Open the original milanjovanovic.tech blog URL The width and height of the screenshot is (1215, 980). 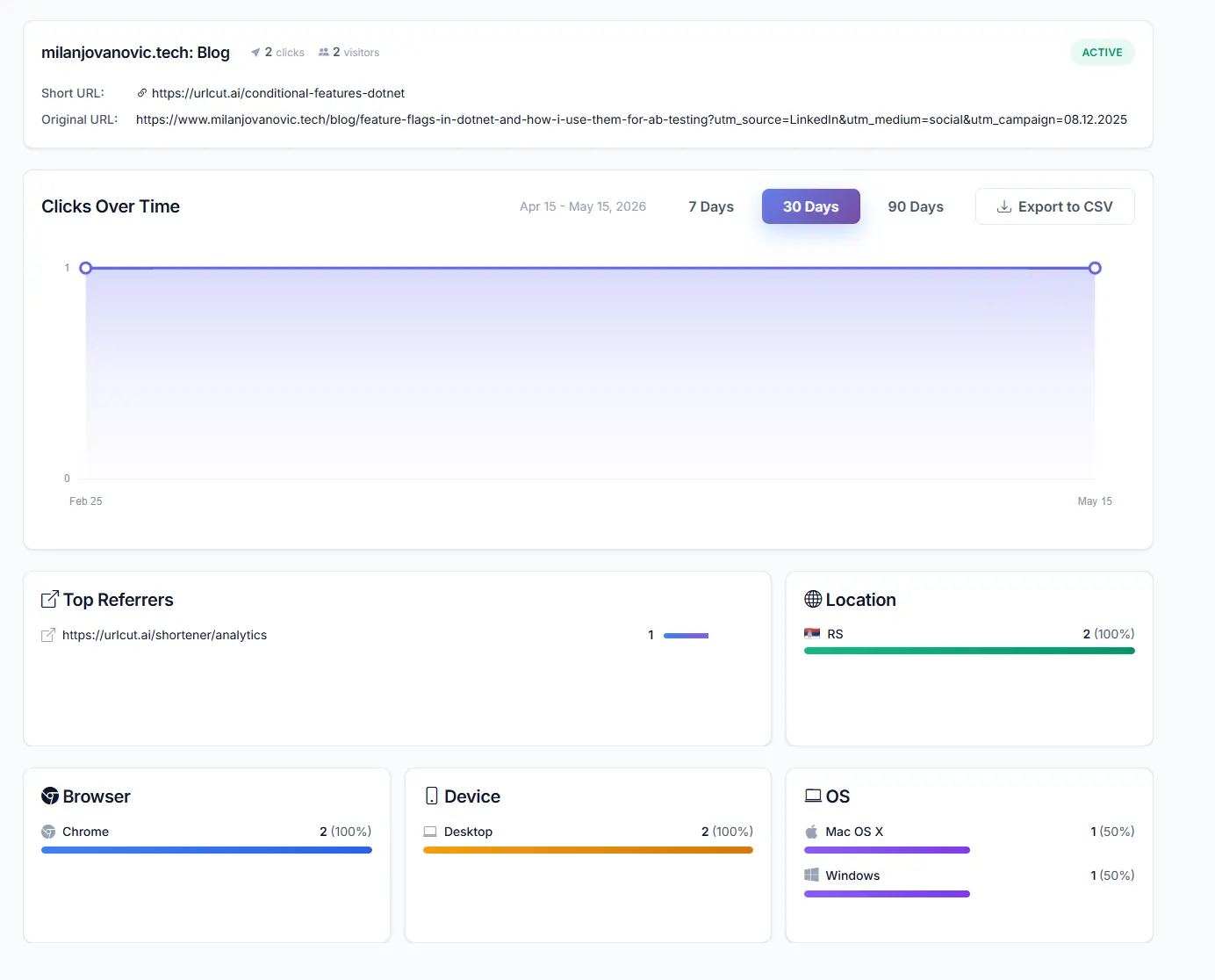point(631,119)
